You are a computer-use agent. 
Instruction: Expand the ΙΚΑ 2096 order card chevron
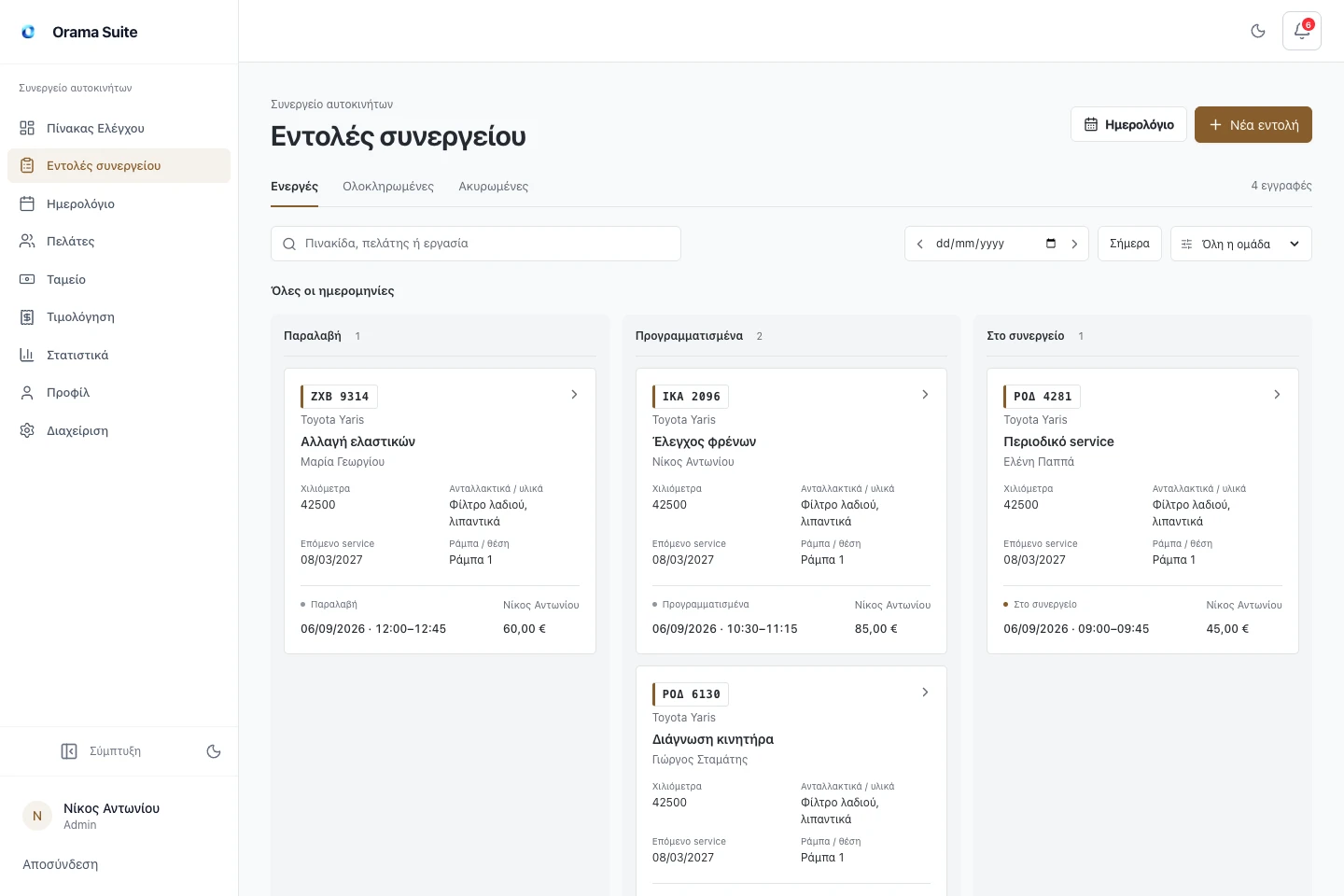click(x=925, y=395)
